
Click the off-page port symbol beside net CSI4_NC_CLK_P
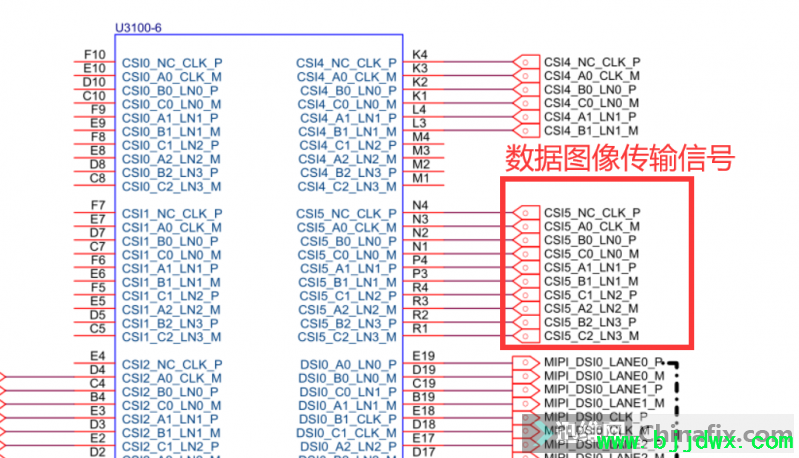[x=526, y=62]
